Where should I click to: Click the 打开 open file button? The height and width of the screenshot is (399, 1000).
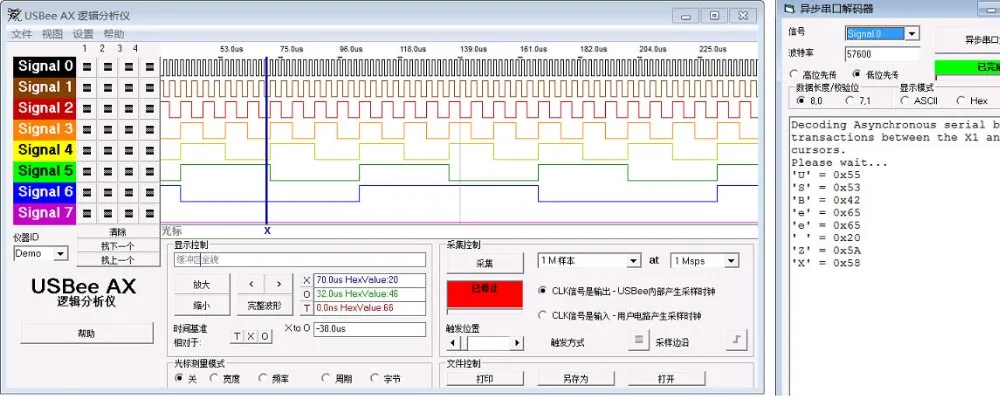pyautogui.click(x=666, y=379)
